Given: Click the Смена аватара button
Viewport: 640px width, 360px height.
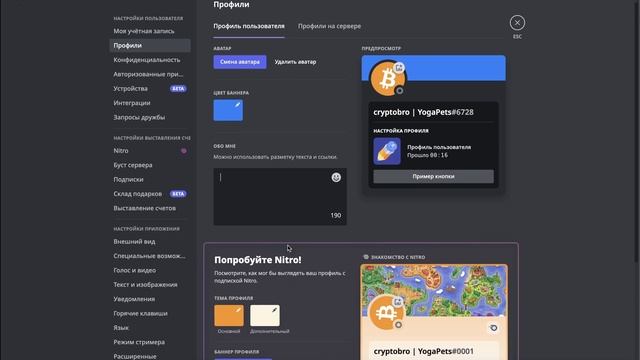Looking at the screenshot, I should pos(240,62).
